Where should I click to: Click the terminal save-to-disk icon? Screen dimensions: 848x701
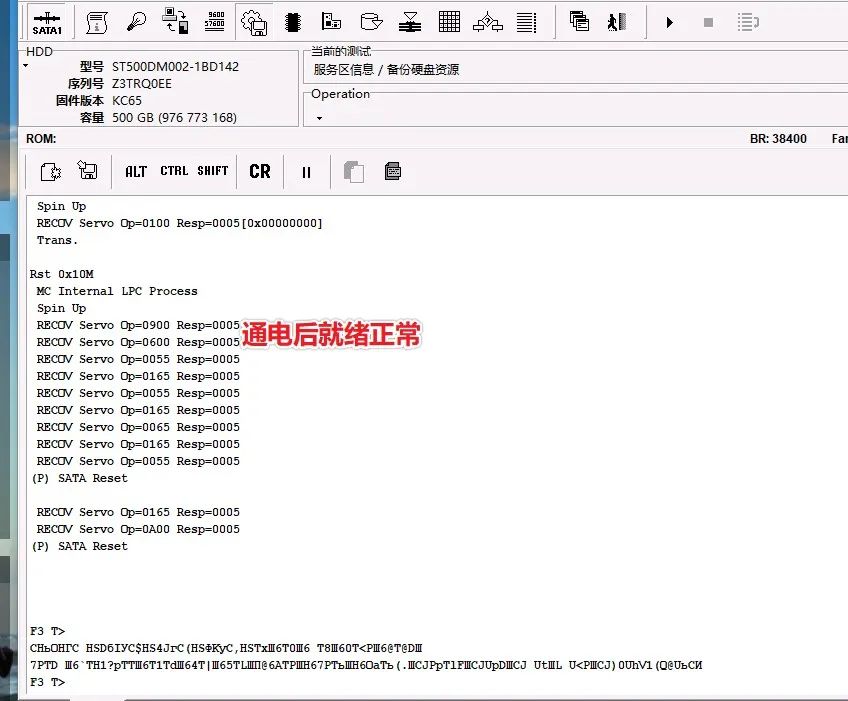88,170
